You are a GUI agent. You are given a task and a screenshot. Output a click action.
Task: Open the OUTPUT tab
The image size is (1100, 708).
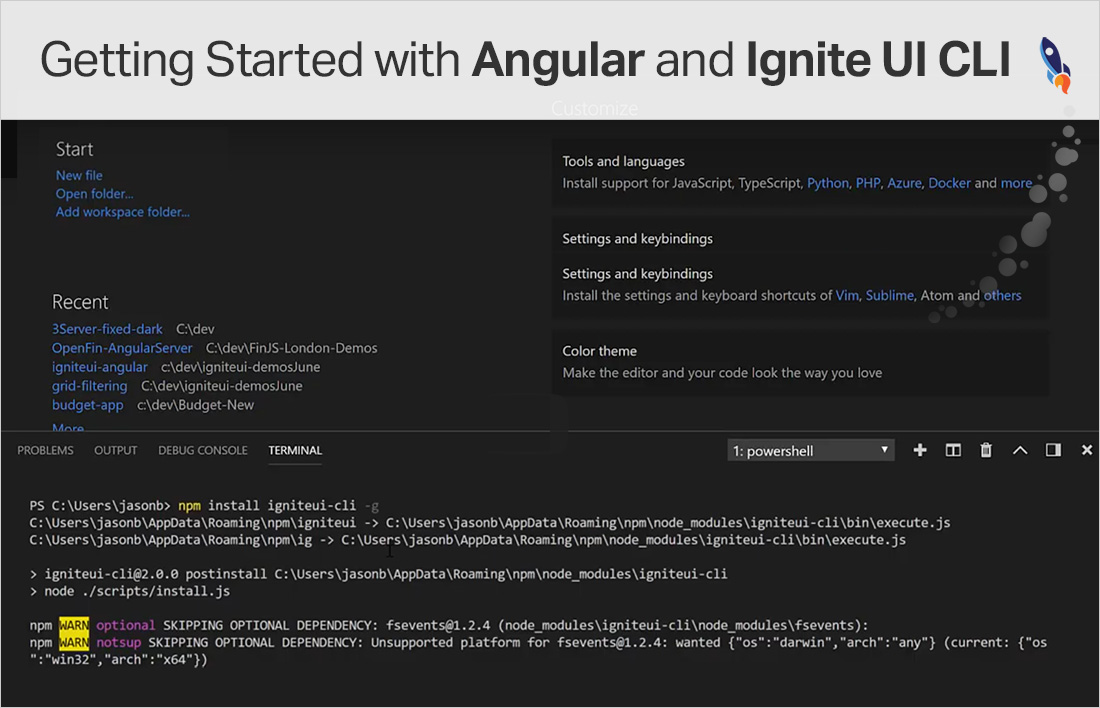tap(116, 451)
